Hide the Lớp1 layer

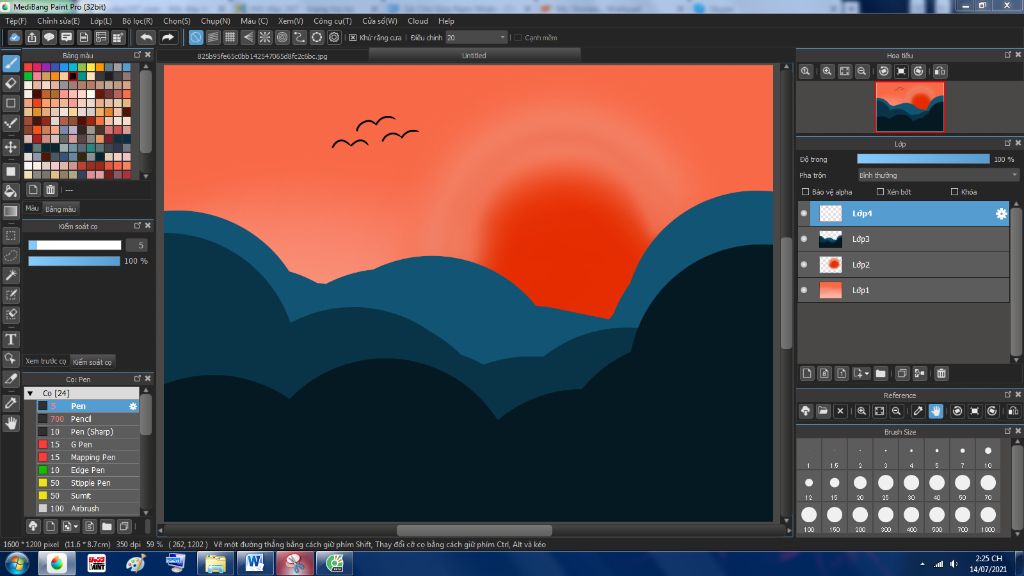click(804, 290)
